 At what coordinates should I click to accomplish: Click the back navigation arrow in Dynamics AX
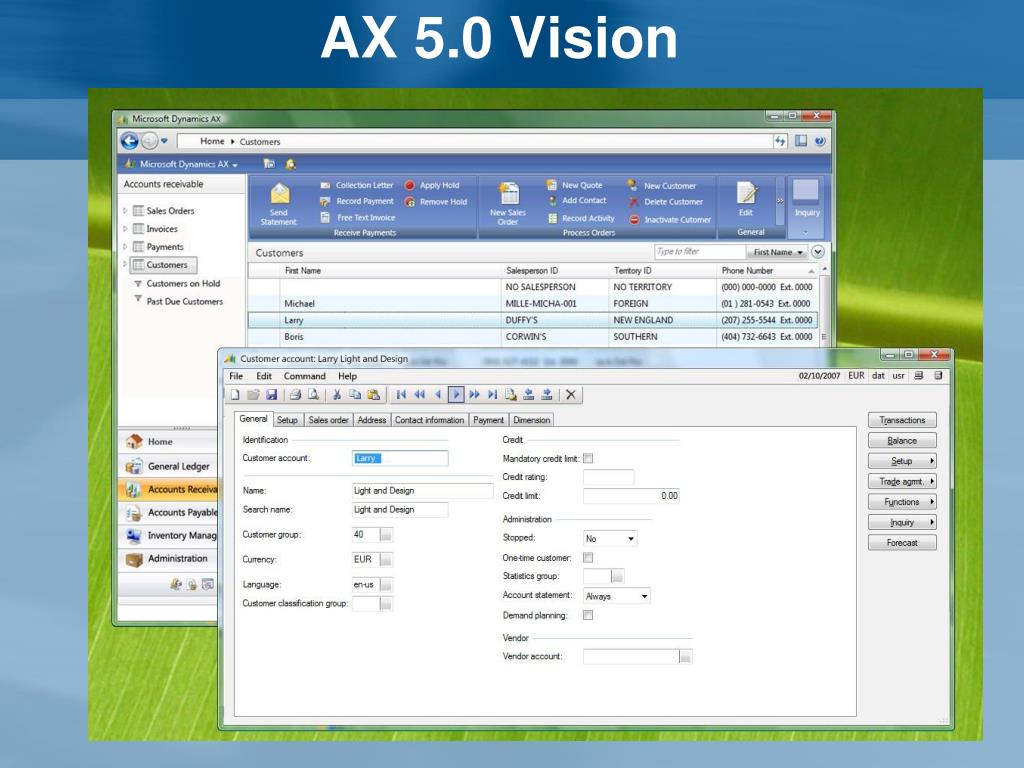[x=129, y=141]
